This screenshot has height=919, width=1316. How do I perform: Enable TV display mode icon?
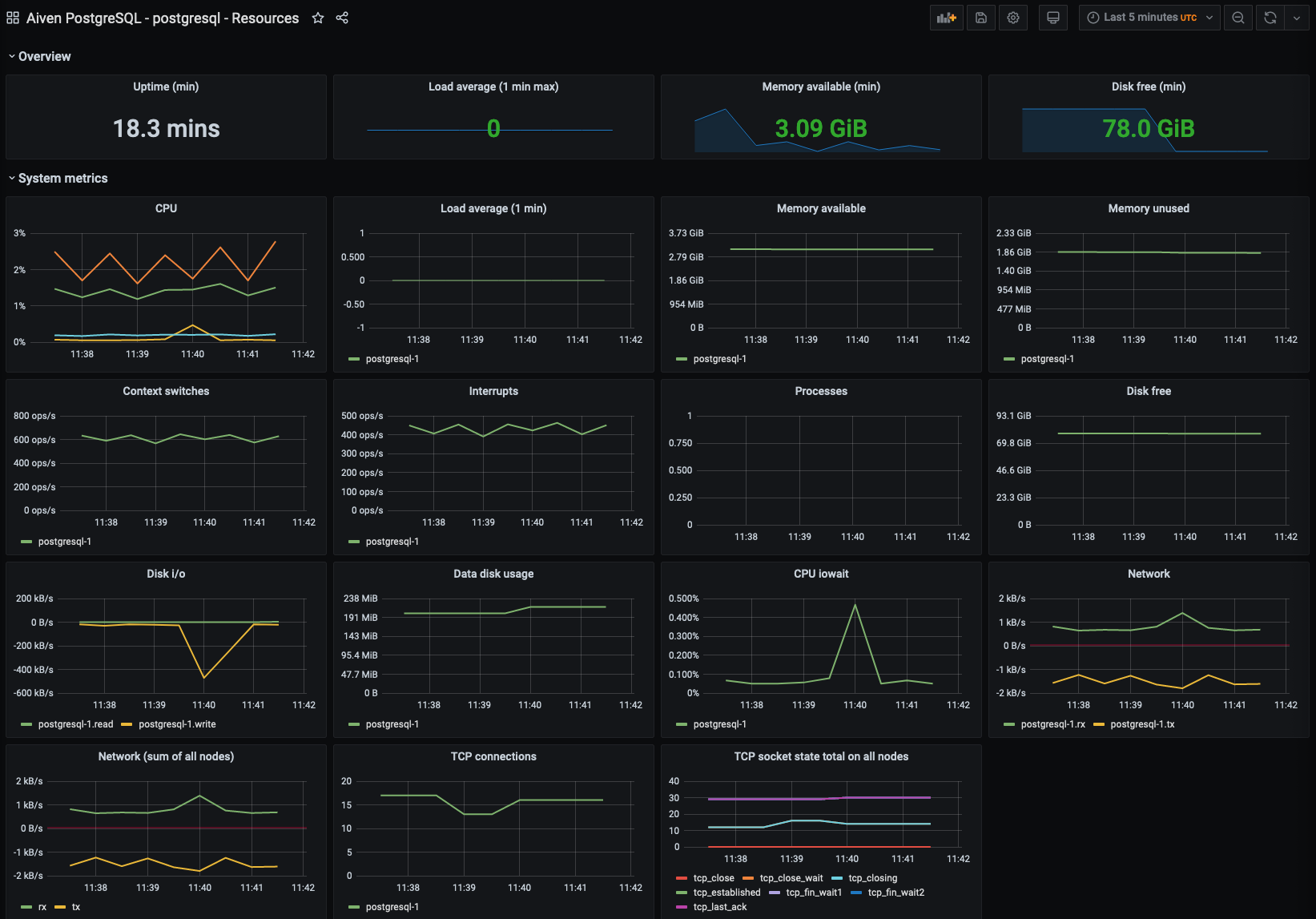1052,17
